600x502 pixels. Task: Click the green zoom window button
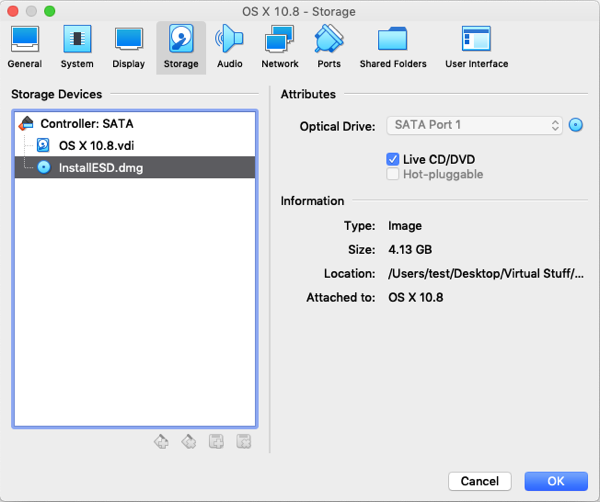coord(49,11)
